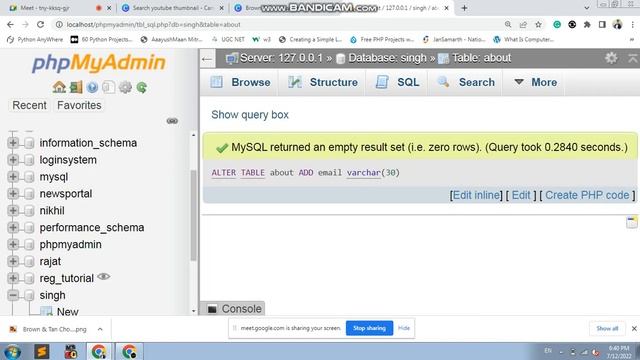
Task: Click the link chain icon in navigation
Action: (172, 121)
